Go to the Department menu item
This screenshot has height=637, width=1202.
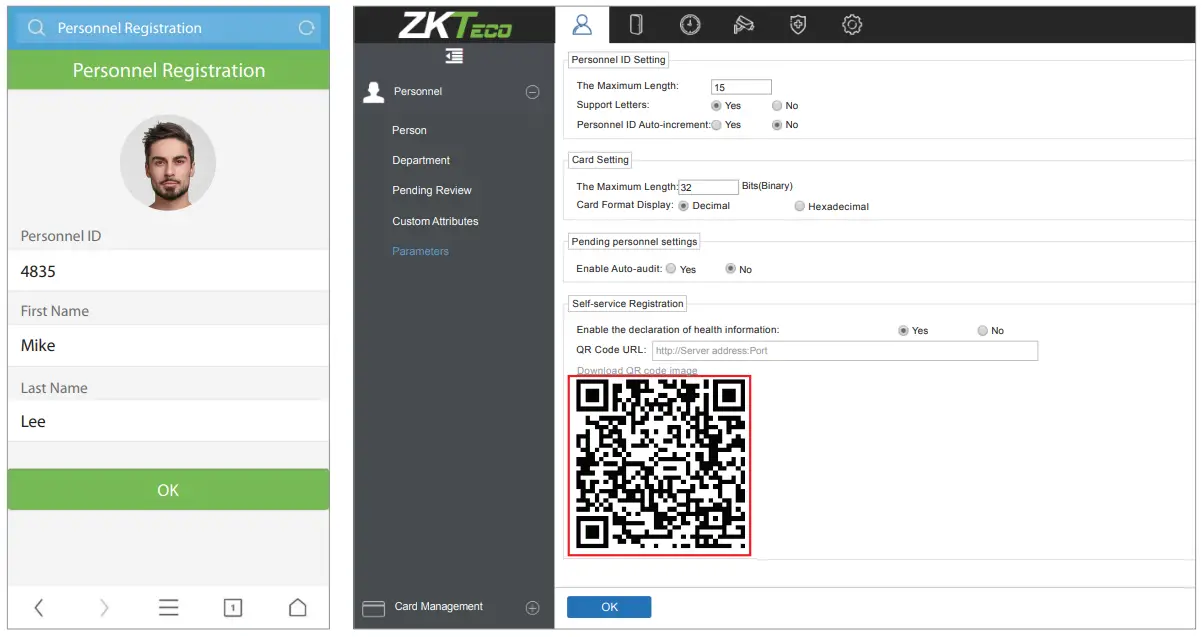tap(420, 160)
